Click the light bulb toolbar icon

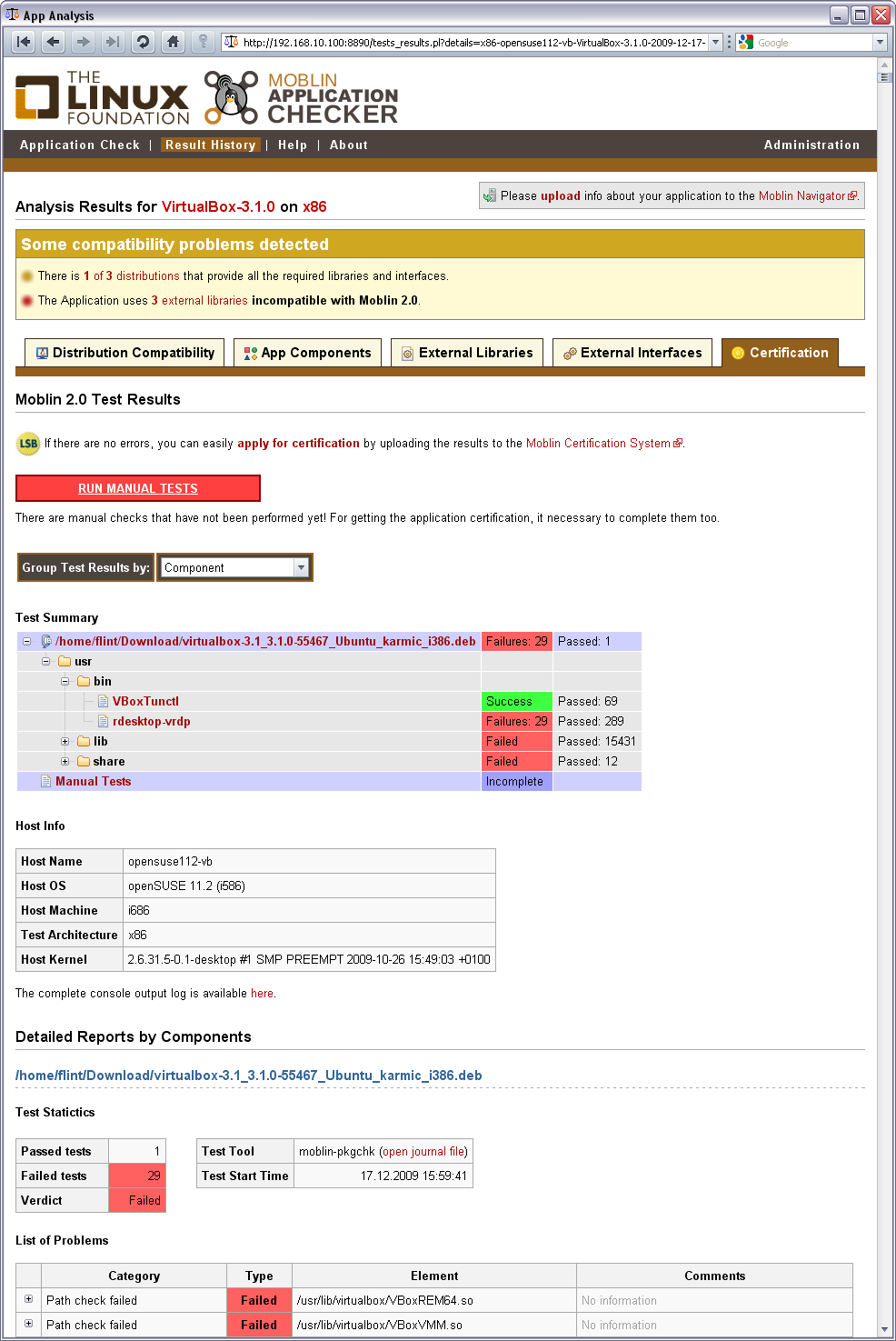(x=203, y=42)
